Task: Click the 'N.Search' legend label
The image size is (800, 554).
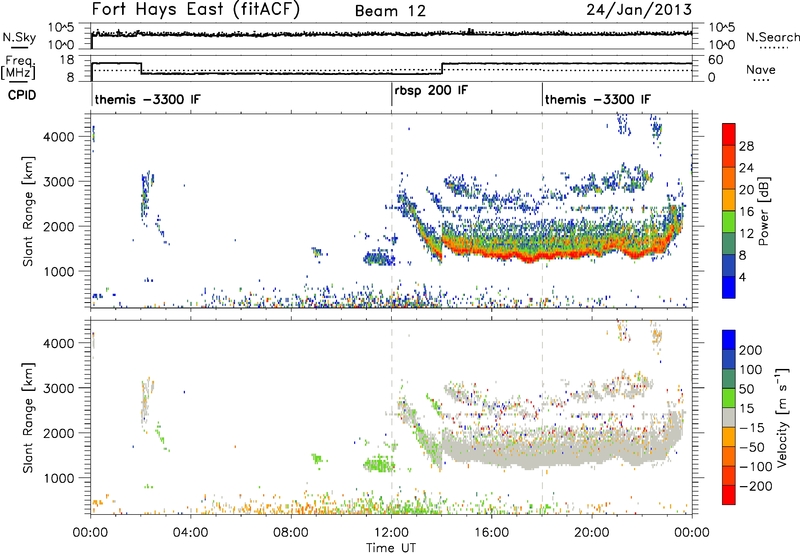Action: [773, 37]
